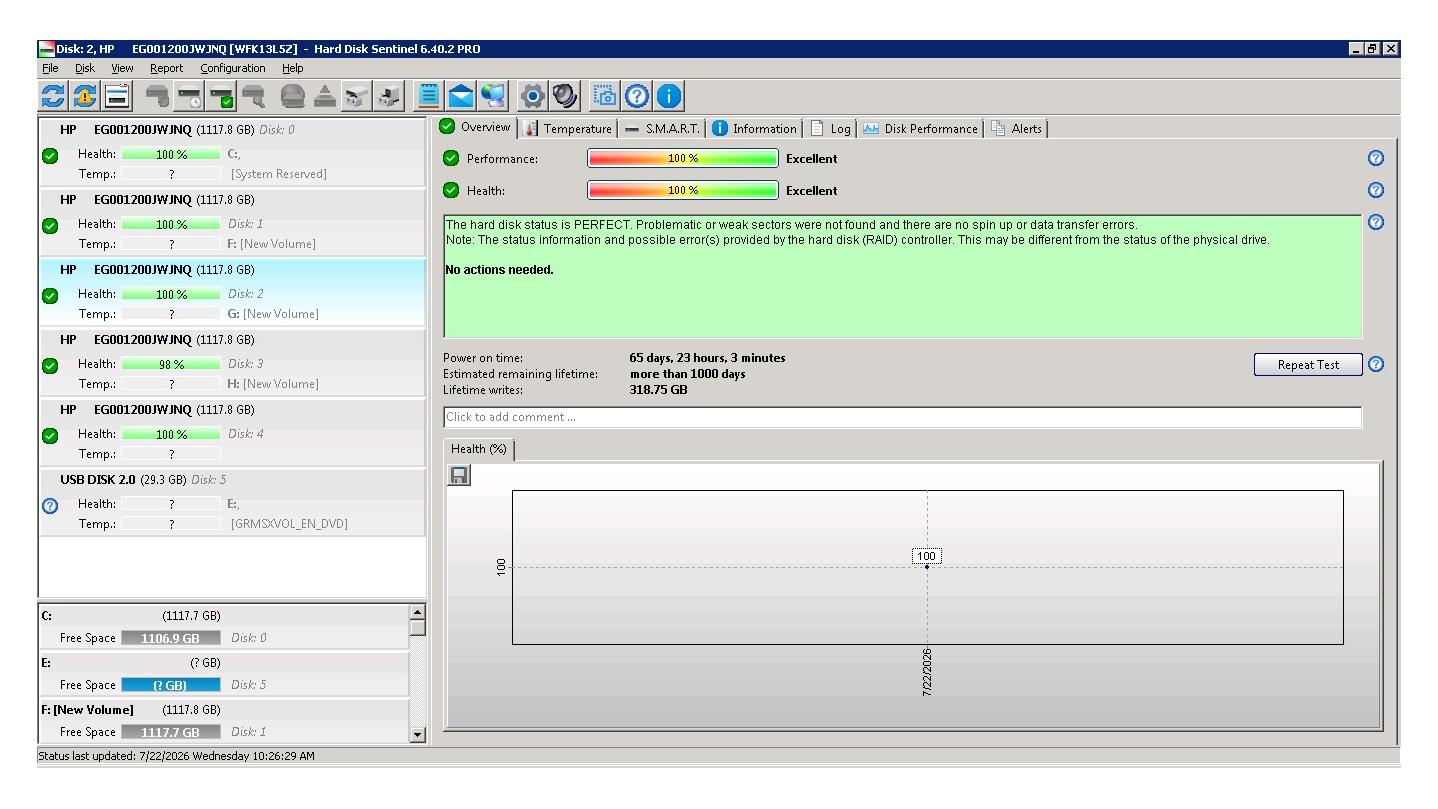Click the blue info about toolbar icon
The image size is (1438, 809).
(x=669, y=96)
